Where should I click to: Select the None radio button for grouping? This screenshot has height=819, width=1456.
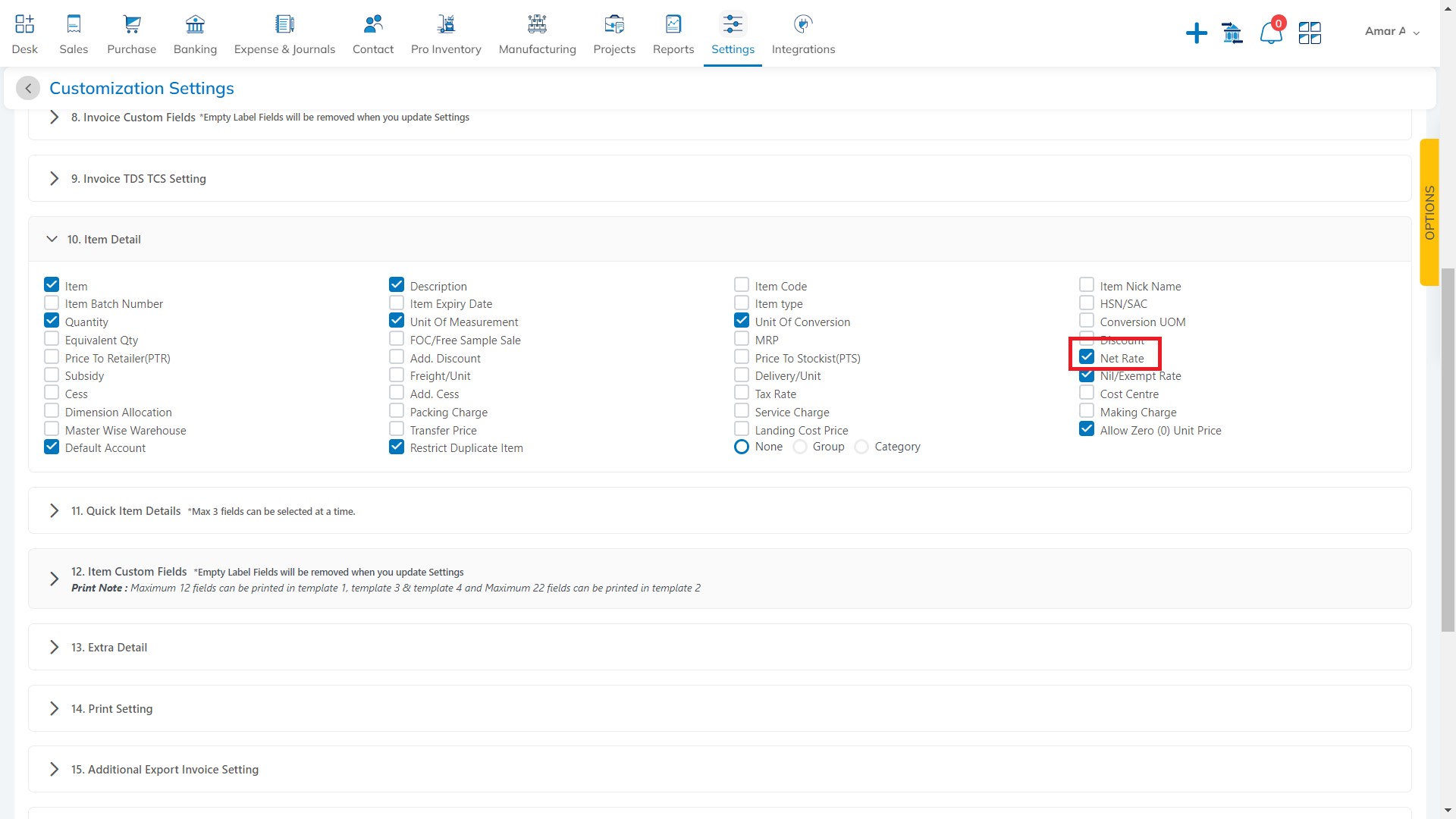[x=741, y=446]
